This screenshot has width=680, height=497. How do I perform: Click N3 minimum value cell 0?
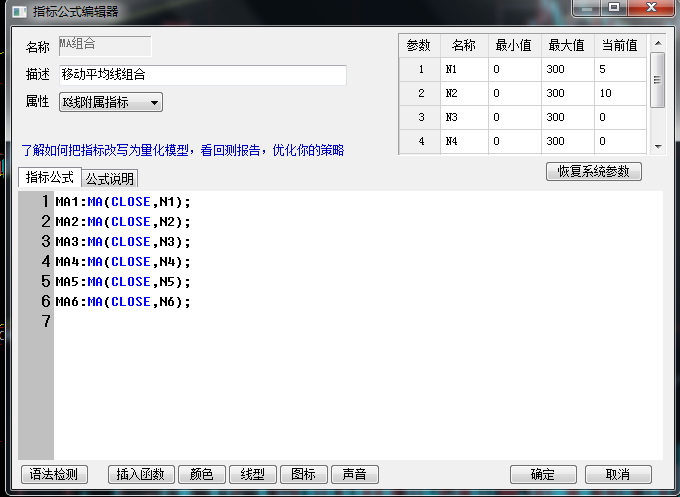tap(515, 117)
